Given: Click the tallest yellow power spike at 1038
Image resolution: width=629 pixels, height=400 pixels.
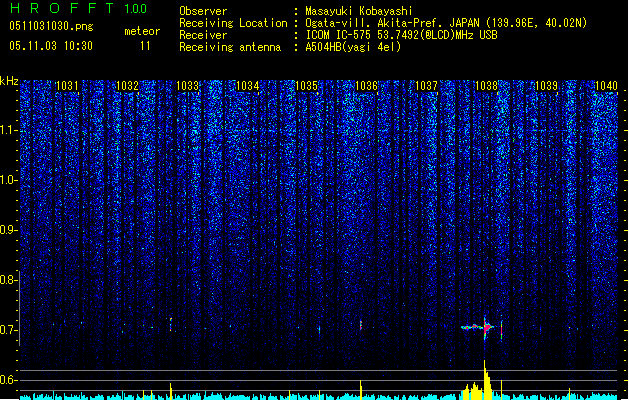Looking at the screenshot, I should tap(486, 380).
